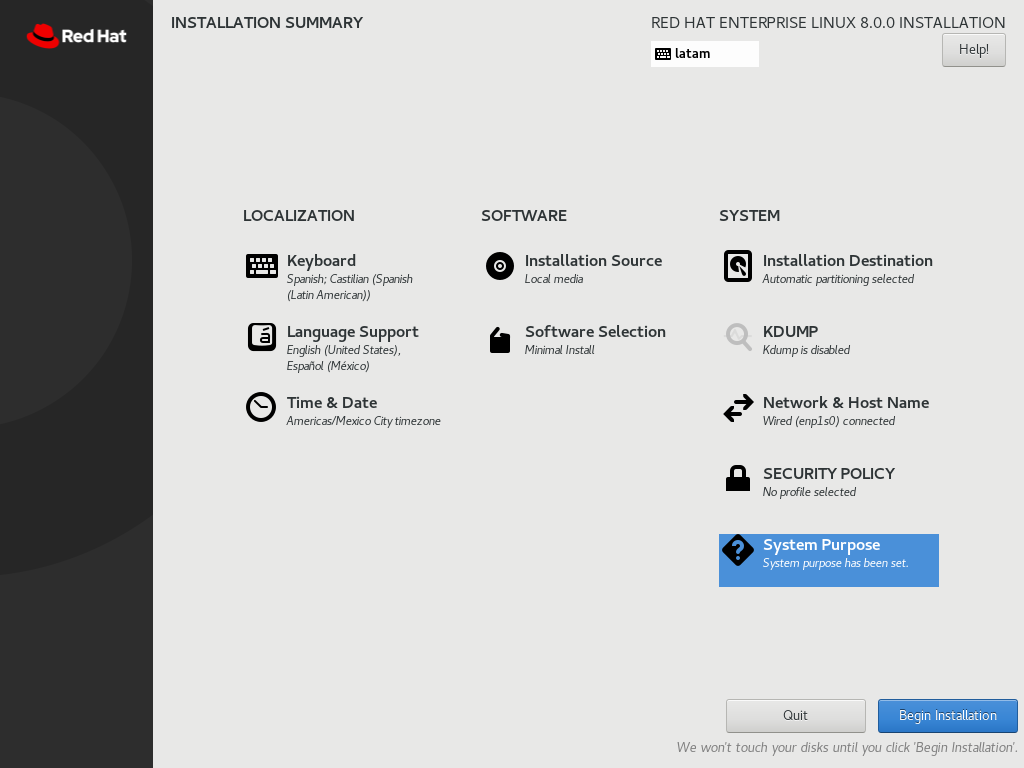Viewport: 1024px width, 768px height.
Task: Click the Installation Source disc icon
Action: click(x=500, y=266)
